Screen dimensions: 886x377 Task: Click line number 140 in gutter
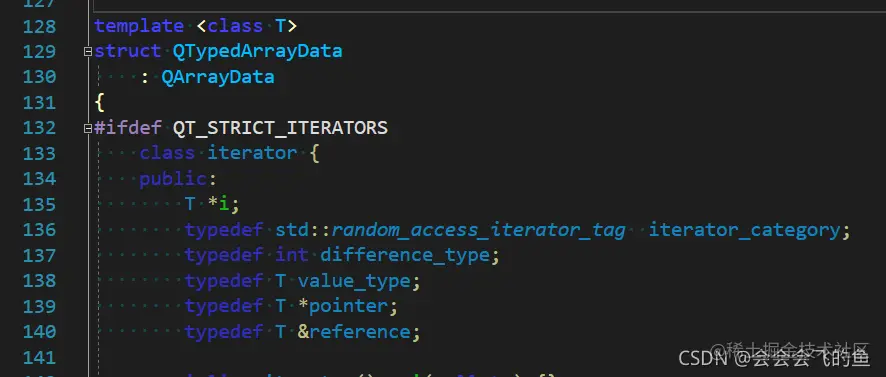click(x=39, y=332)
